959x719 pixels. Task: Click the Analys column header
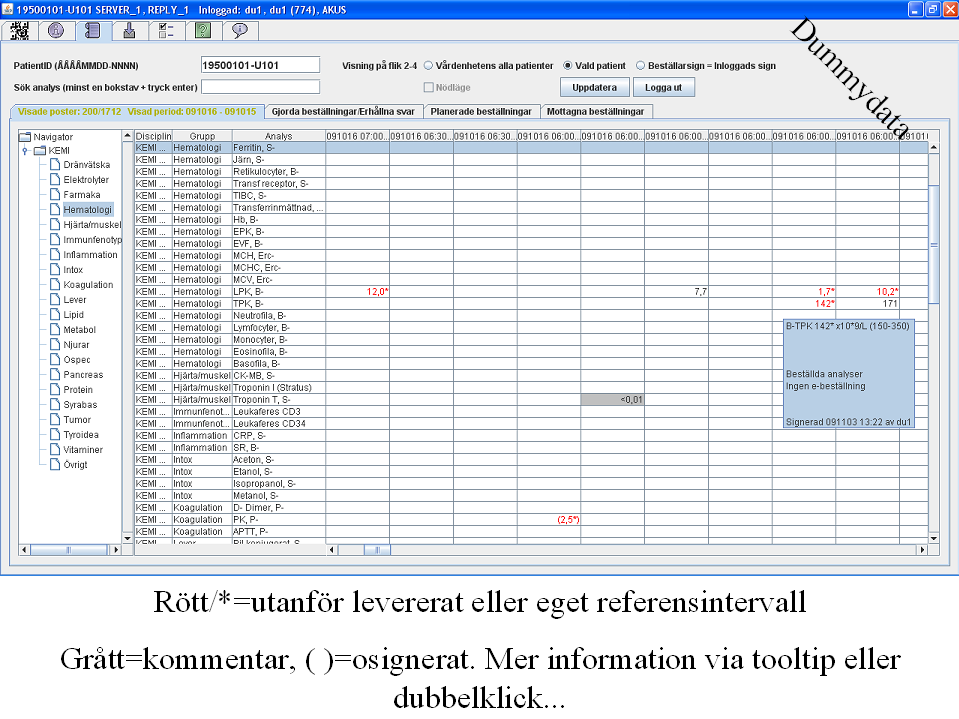[x=278, y=136]
